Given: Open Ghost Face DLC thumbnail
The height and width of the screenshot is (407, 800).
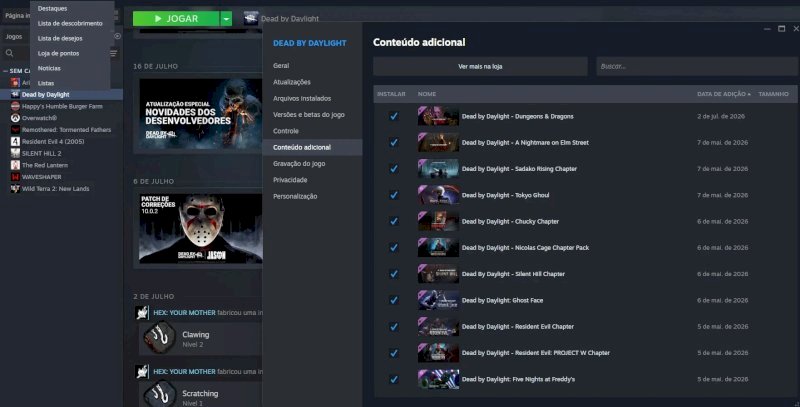Looking at the screenshot, I should (x=438, y=300).
